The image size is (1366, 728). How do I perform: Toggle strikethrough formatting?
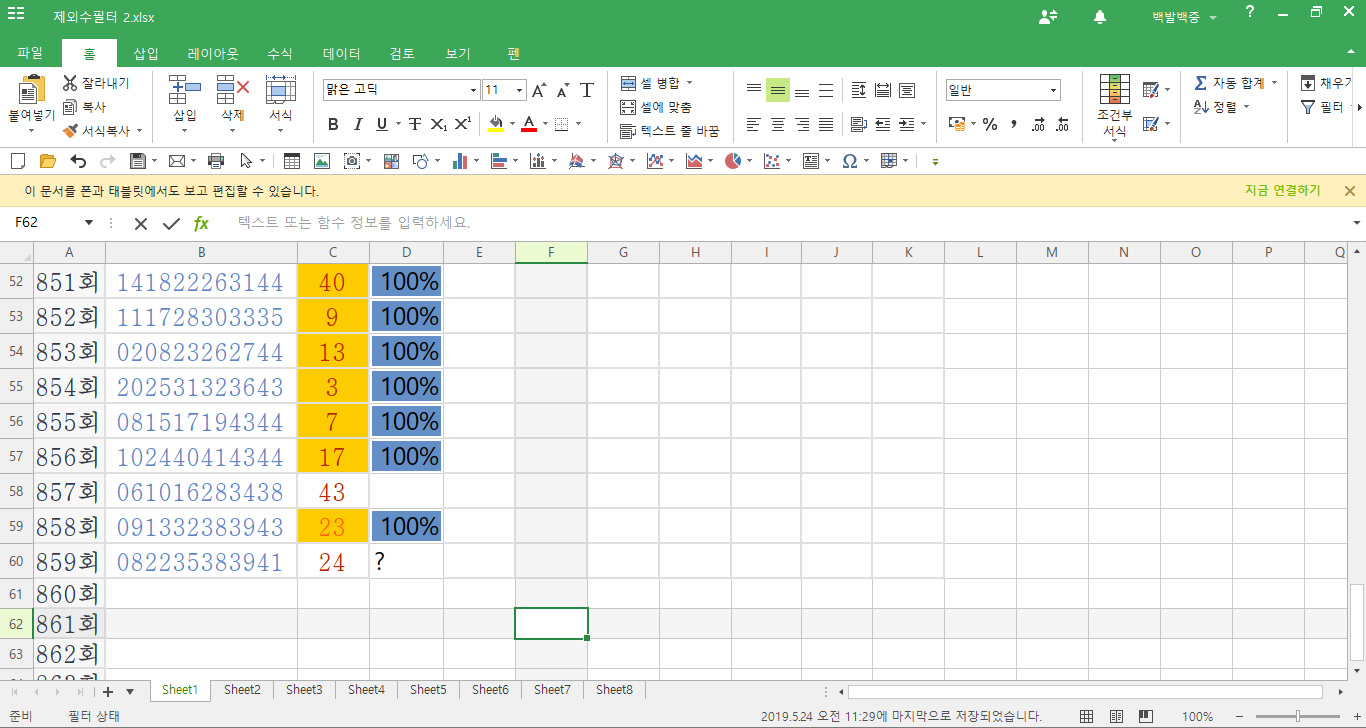pyautogui.click(x=414, y=124)
